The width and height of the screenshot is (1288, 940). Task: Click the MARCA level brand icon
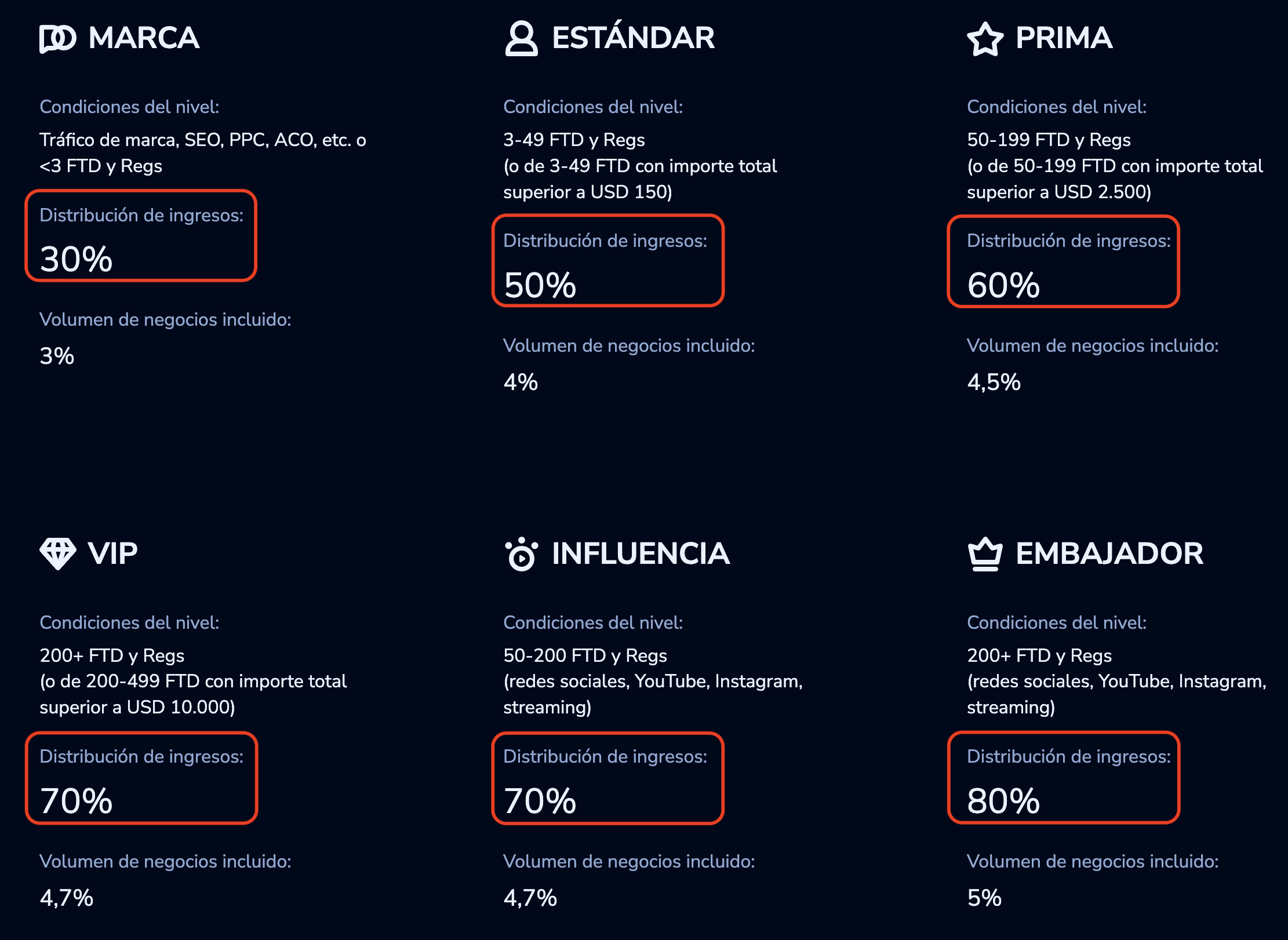tap(57, 39)
